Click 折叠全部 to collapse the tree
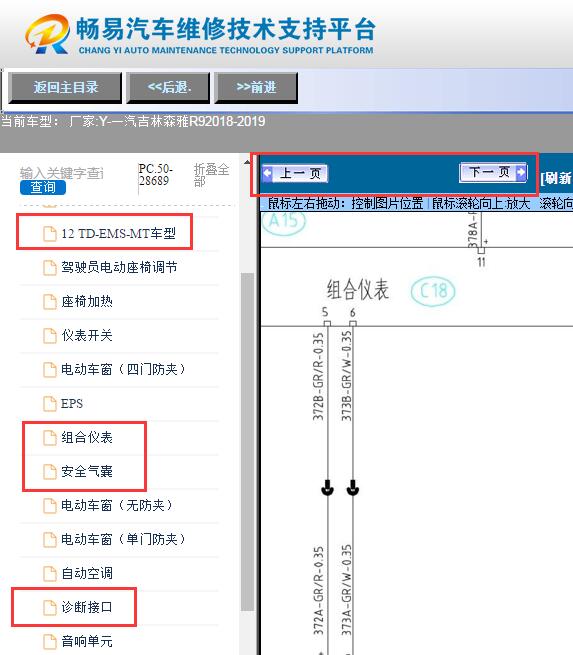573x655 pixels. (x=211, y=175)
